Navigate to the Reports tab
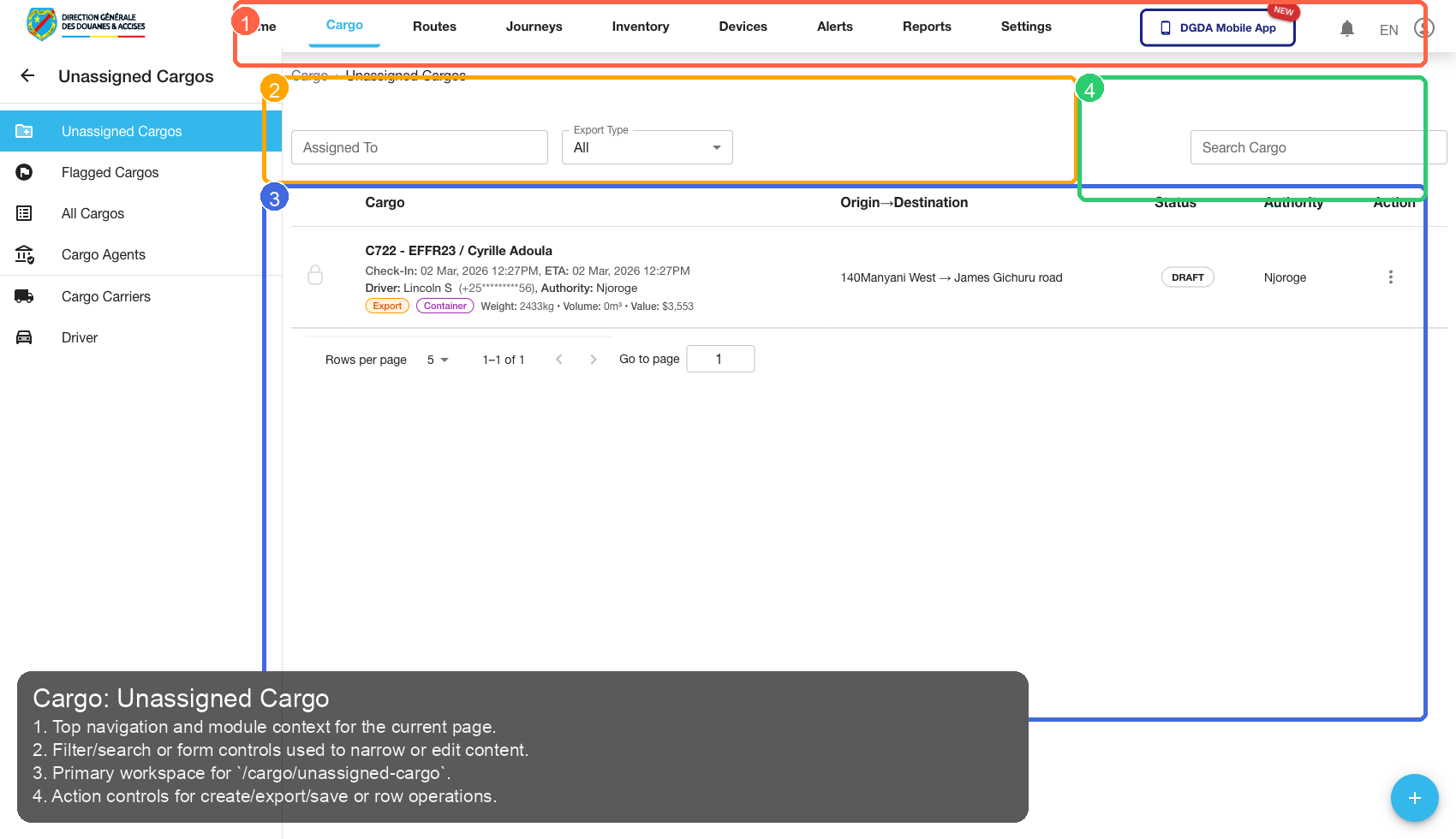The image size is (1456, 839). (926, 27)
